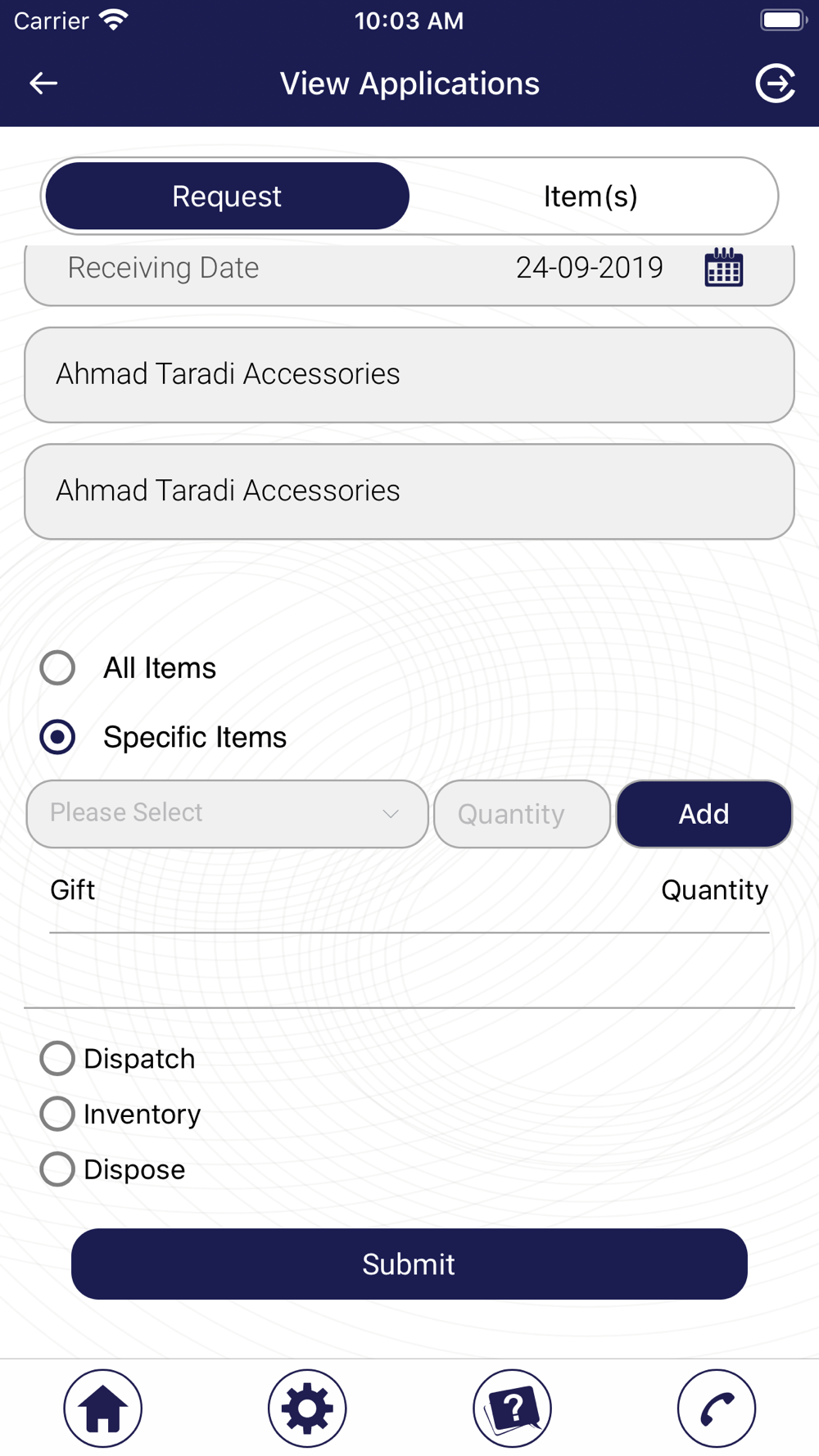Click the Add button

[x=704, y=813]
